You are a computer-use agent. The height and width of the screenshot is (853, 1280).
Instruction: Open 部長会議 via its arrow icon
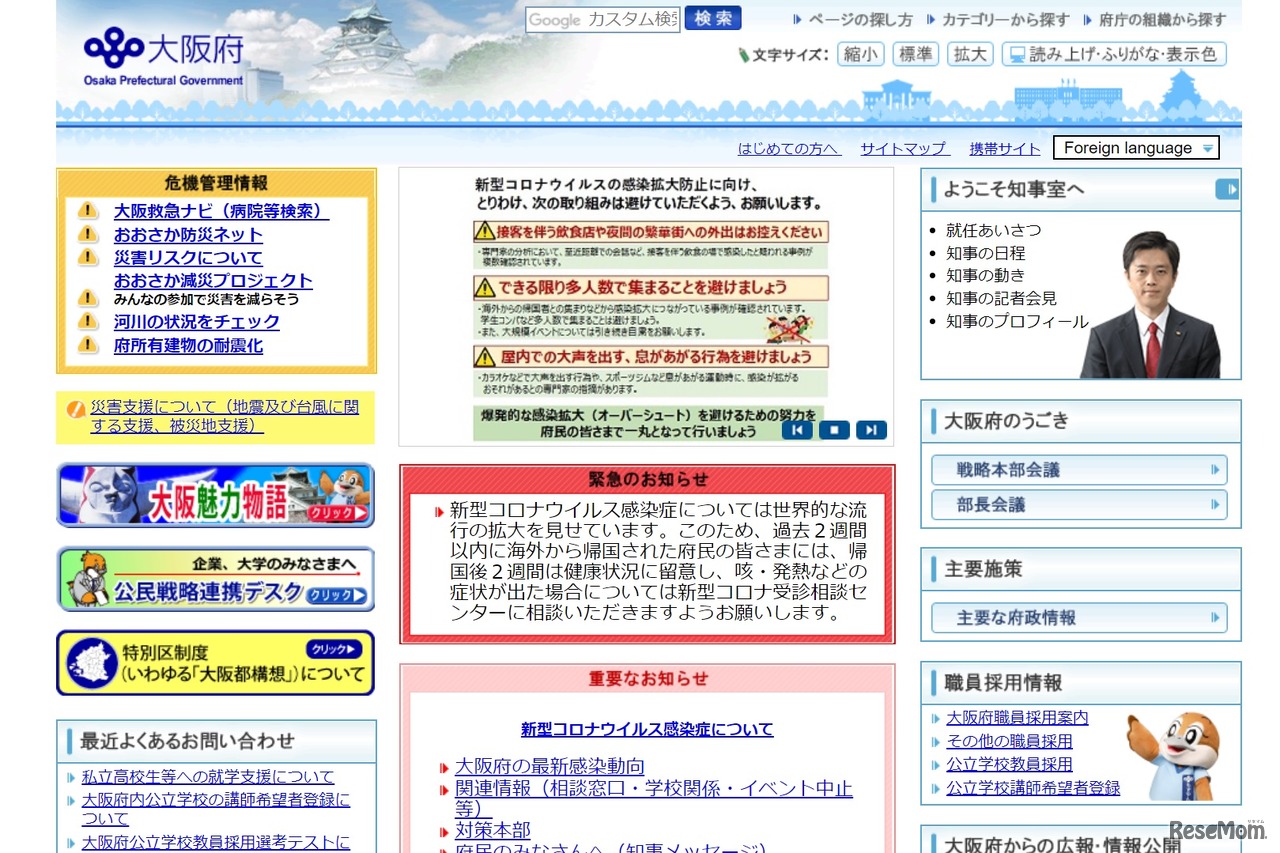(x=1215, y=504)
